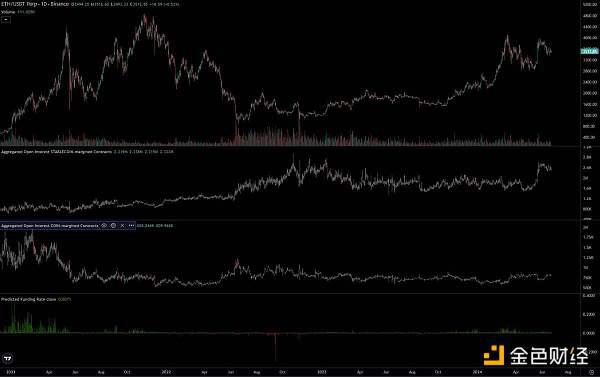The width and height of the screenshot is (600, 377).
Task: Open time axis settings gear icon
Action: point(592,372)
